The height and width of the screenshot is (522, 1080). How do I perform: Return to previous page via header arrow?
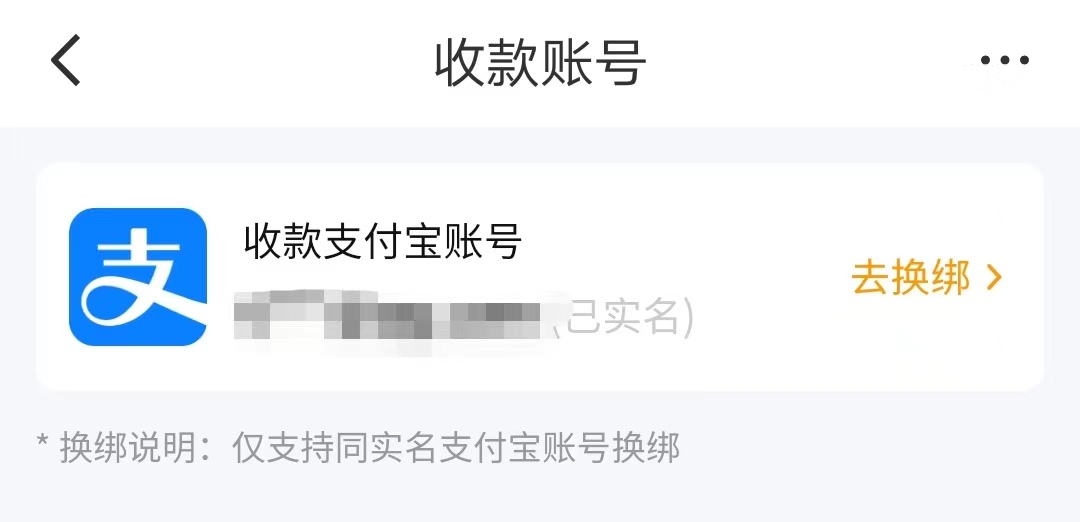point(66,61)
